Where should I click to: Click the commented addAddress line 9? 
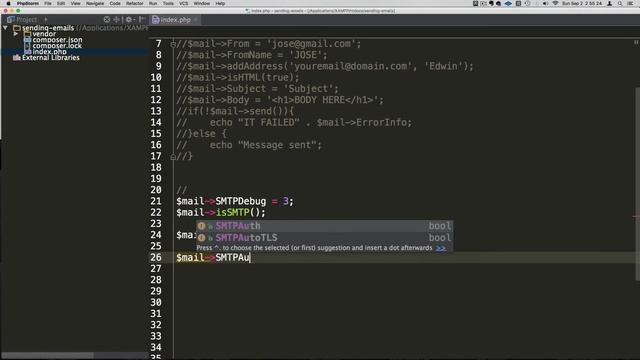click(x=324, y=66)
